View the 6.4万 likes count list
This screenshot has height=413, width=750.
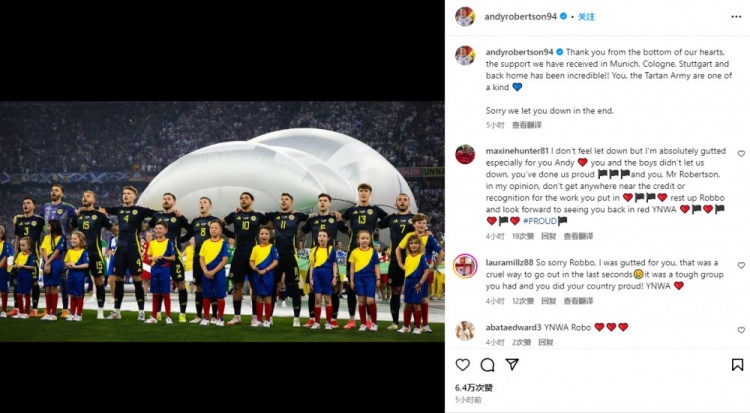[x=474, y=388]
